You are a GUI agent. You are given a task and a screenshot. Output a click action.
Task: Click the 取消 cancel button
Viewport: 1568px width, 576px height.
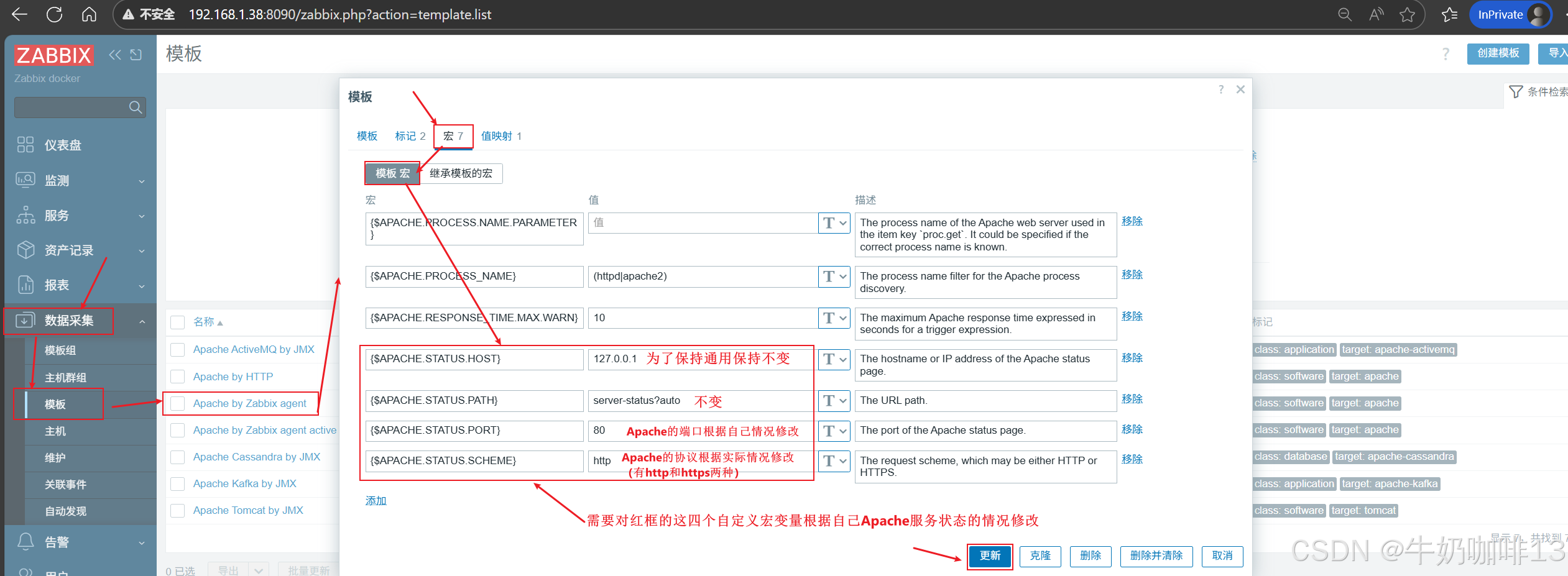(1222, 555)
